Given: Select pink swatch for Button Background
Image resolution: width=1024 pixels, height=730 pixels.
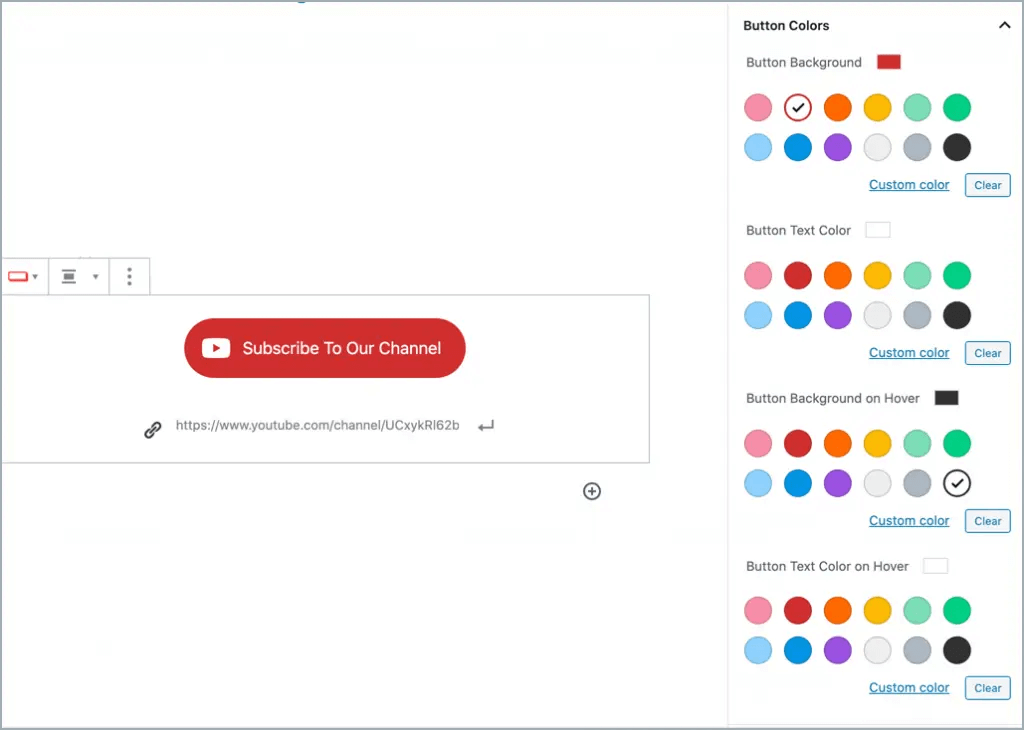Looking at the screenshot, I should 758,107.
